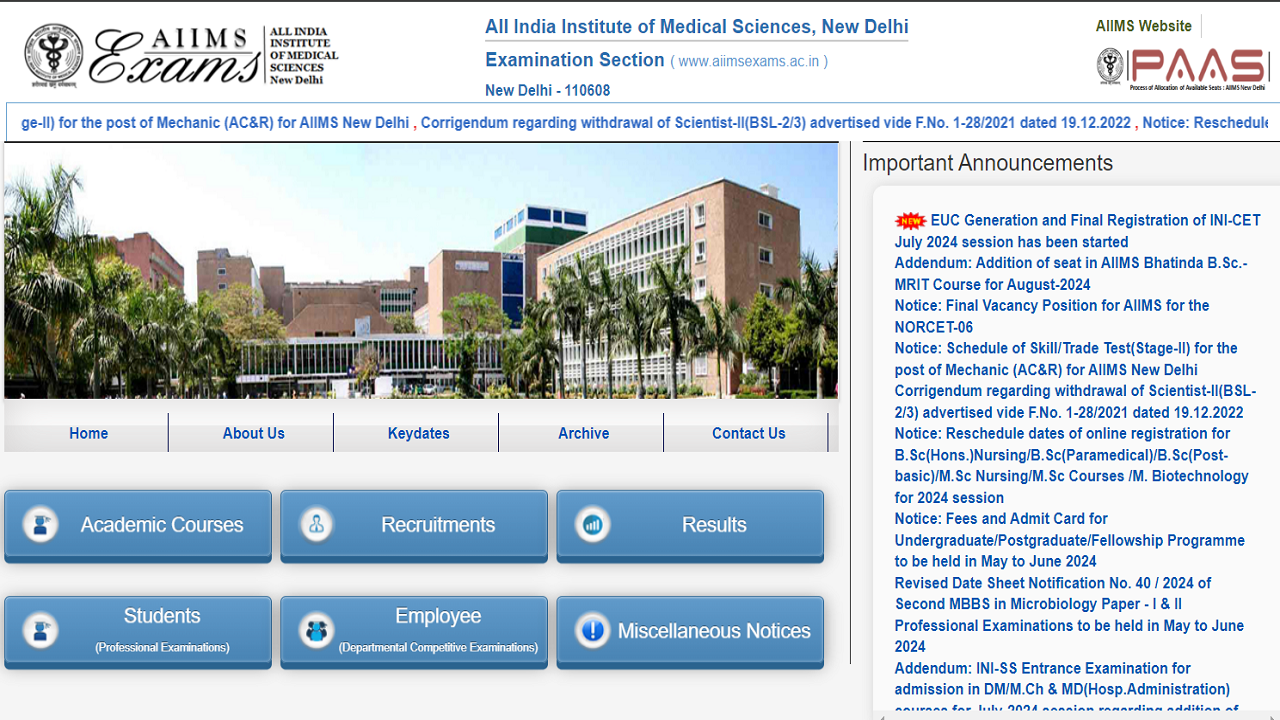Image resolution: width=1280 pixels, height=720 pixels.
Task: Open the PAAS seat allocation logo
Action: tap(1182, 68)
